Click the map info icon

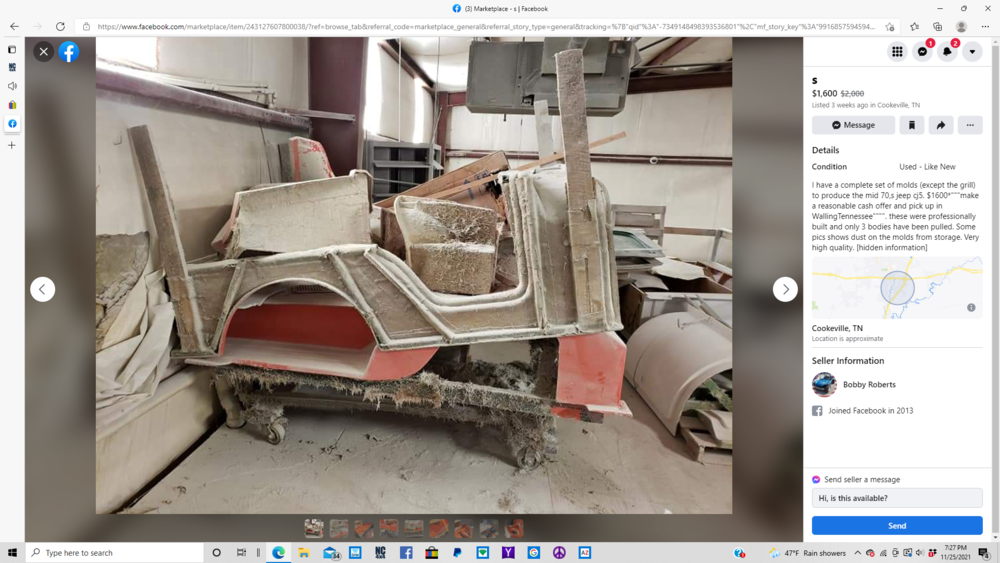coord(971,308)
